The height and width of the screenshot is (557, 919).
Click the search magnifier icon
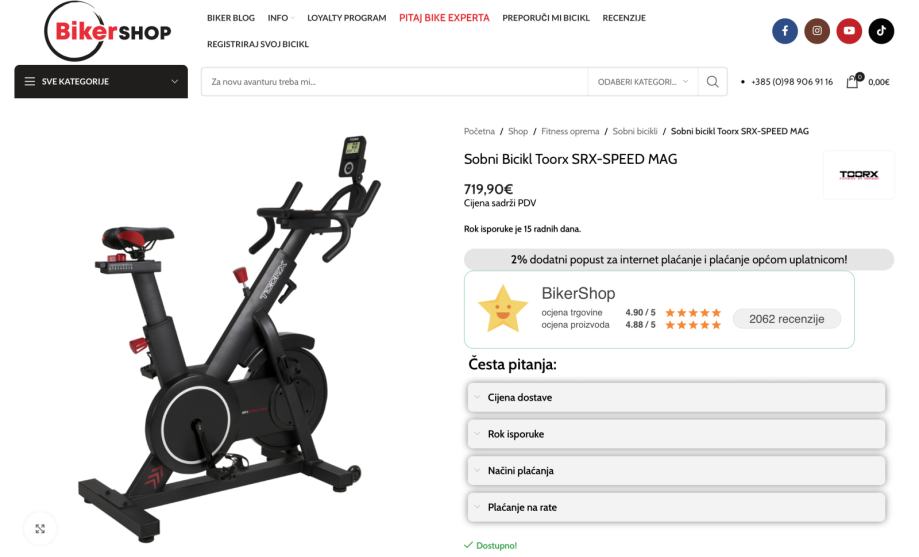713,81
